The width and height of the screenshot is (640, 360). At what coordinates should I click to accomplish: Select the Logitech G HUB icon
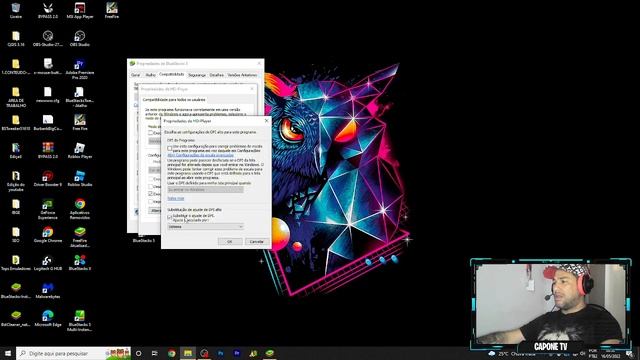(48, 262)
